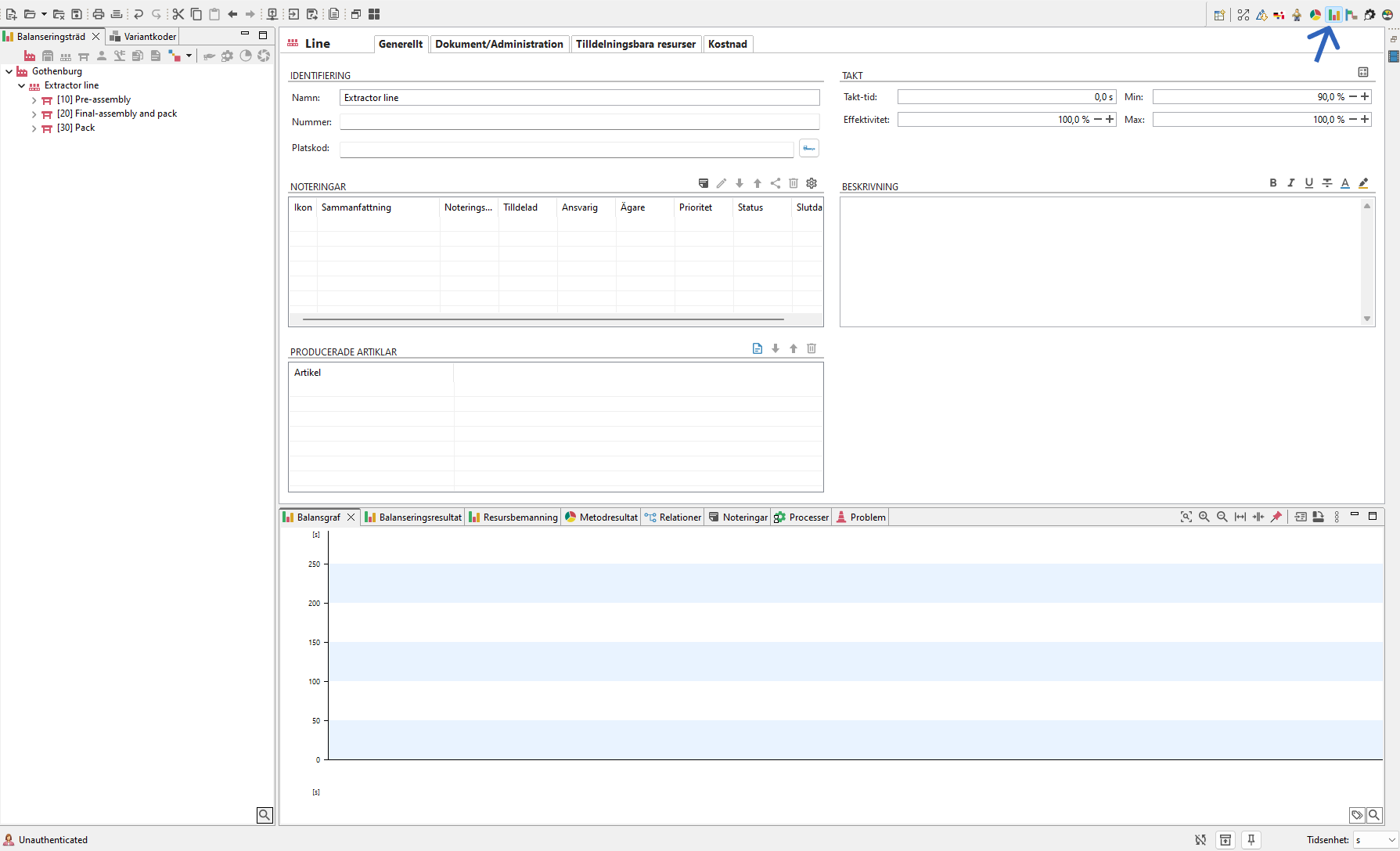This screenshot has height=851, width=1400.
Task: Open the Balanseringsresultat tab
Action: click(x=413, y=517)
